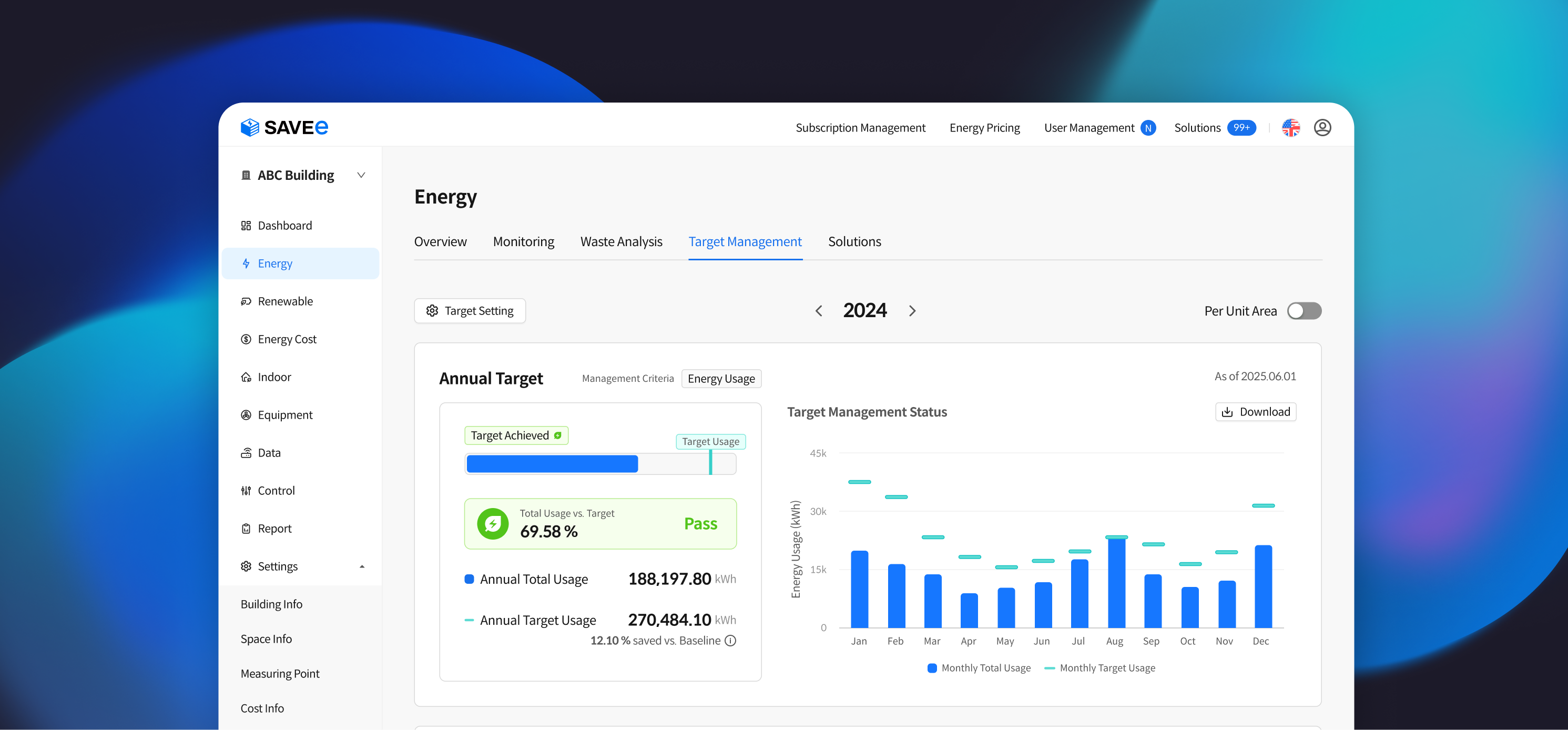Click the Energy lightning bolt icon

[246, 263]
